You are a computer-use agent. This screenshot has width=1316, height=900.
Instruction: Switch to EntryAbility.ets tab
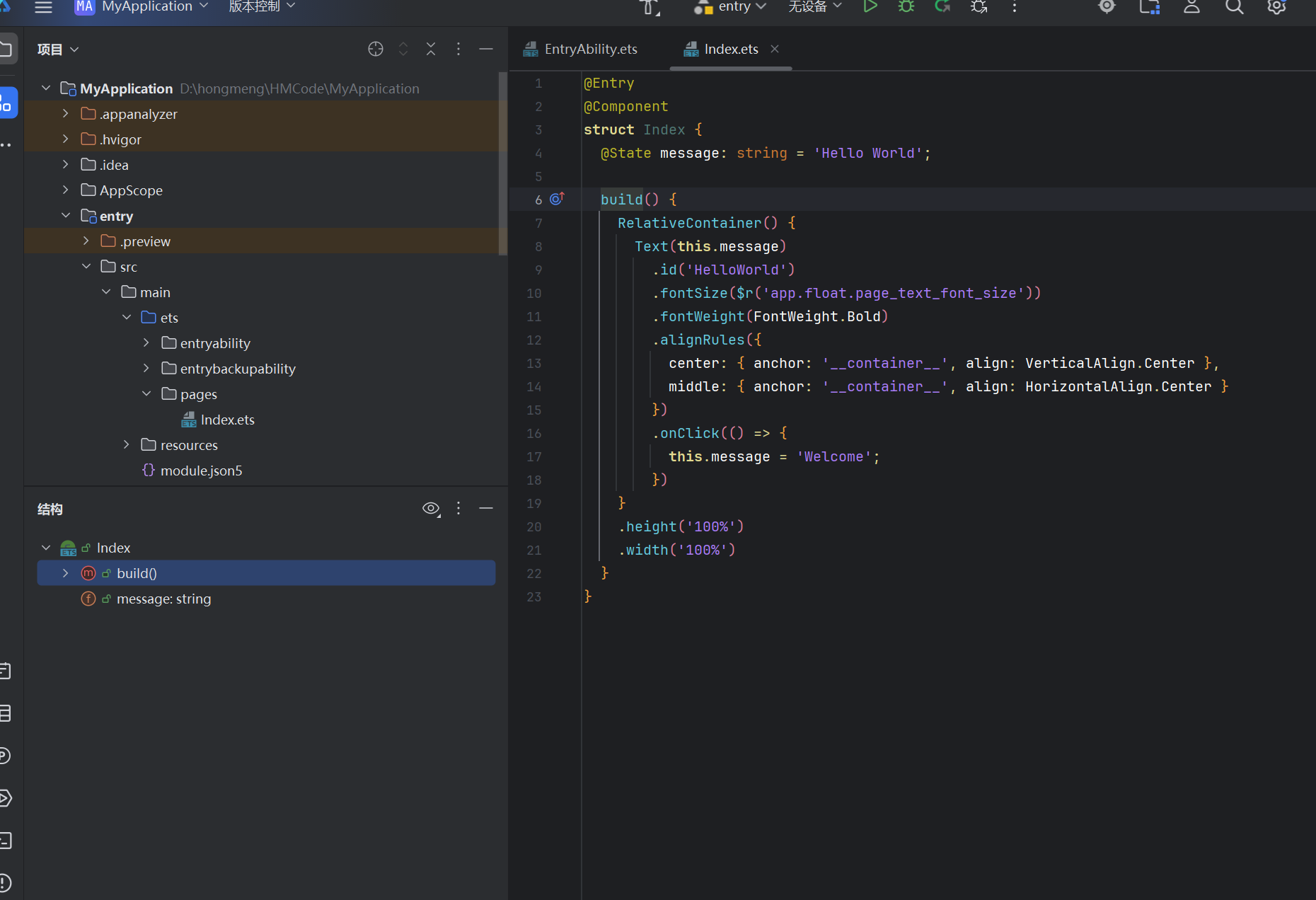581,49
